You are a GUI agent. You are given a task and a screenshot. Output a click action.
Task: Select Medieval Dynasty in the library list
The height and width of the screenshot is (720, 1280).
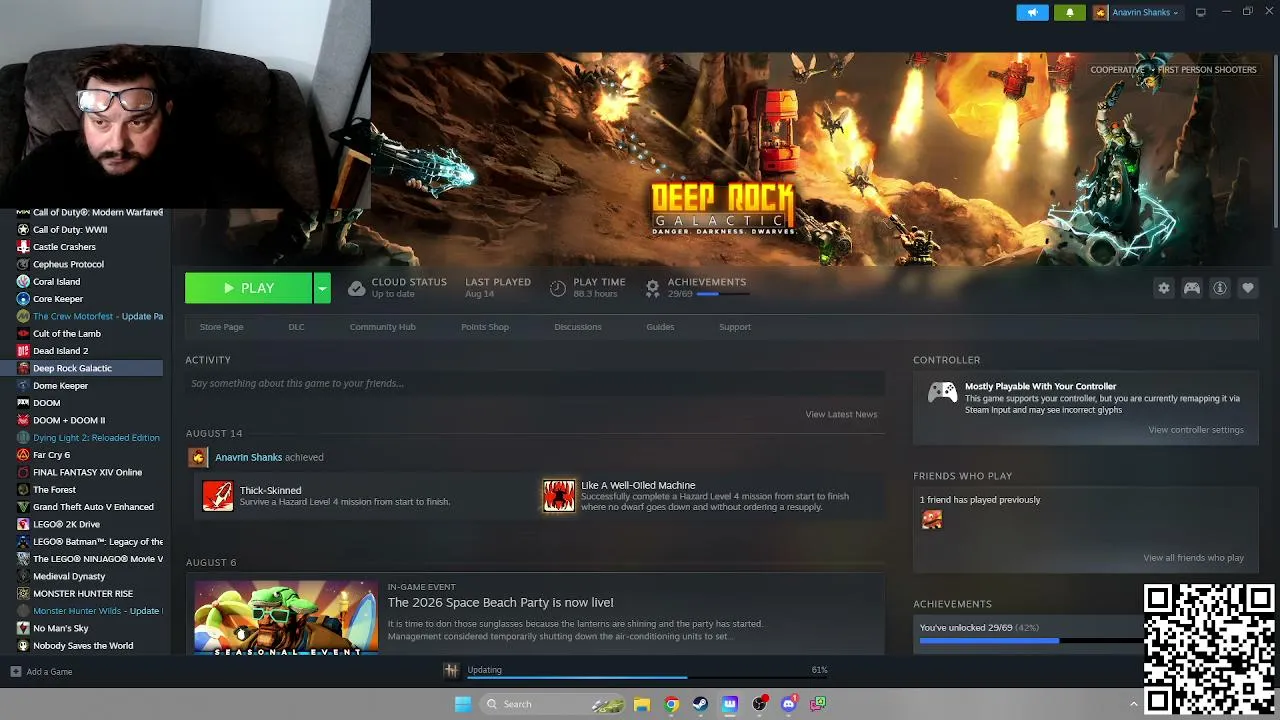tap(69, 576)
